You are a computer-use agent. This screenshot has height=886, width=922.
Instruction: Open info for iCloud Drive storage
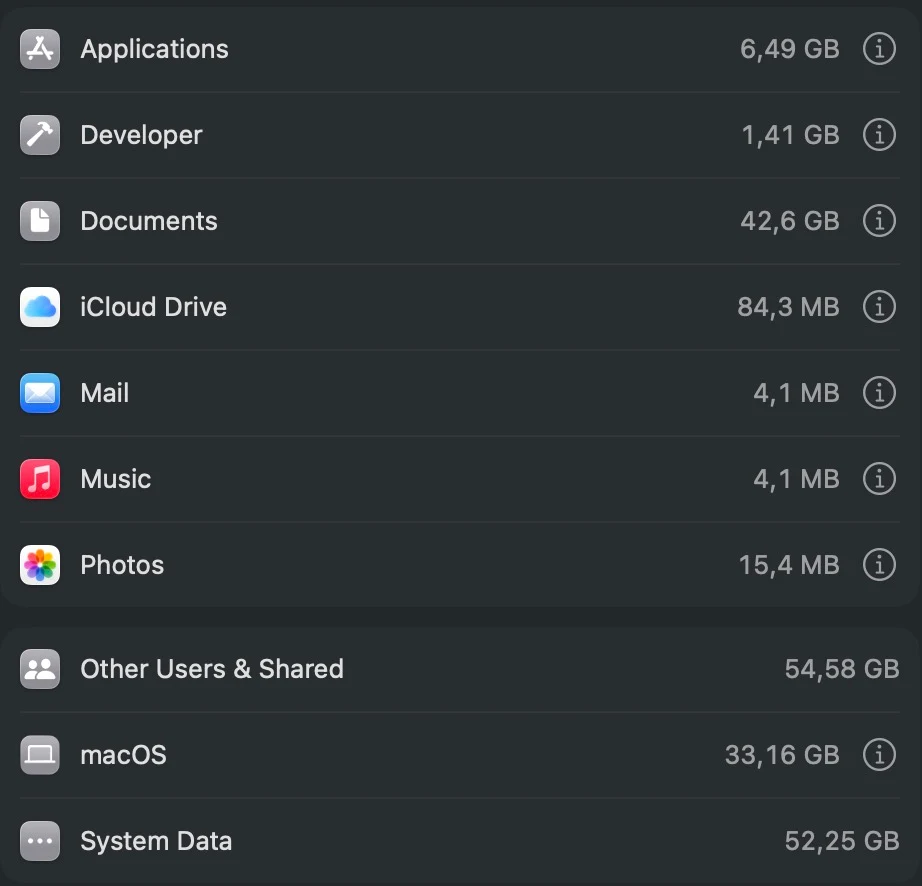point(879,306)
